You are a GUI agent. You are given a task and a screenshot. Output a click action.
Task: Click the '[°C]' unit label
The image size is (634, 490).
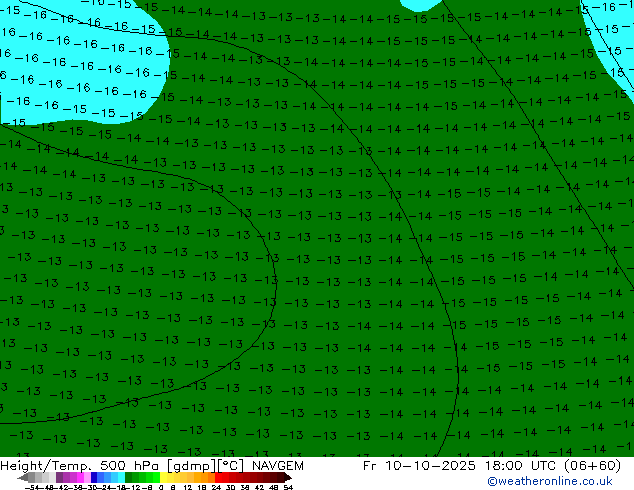(x=231, y=466)
